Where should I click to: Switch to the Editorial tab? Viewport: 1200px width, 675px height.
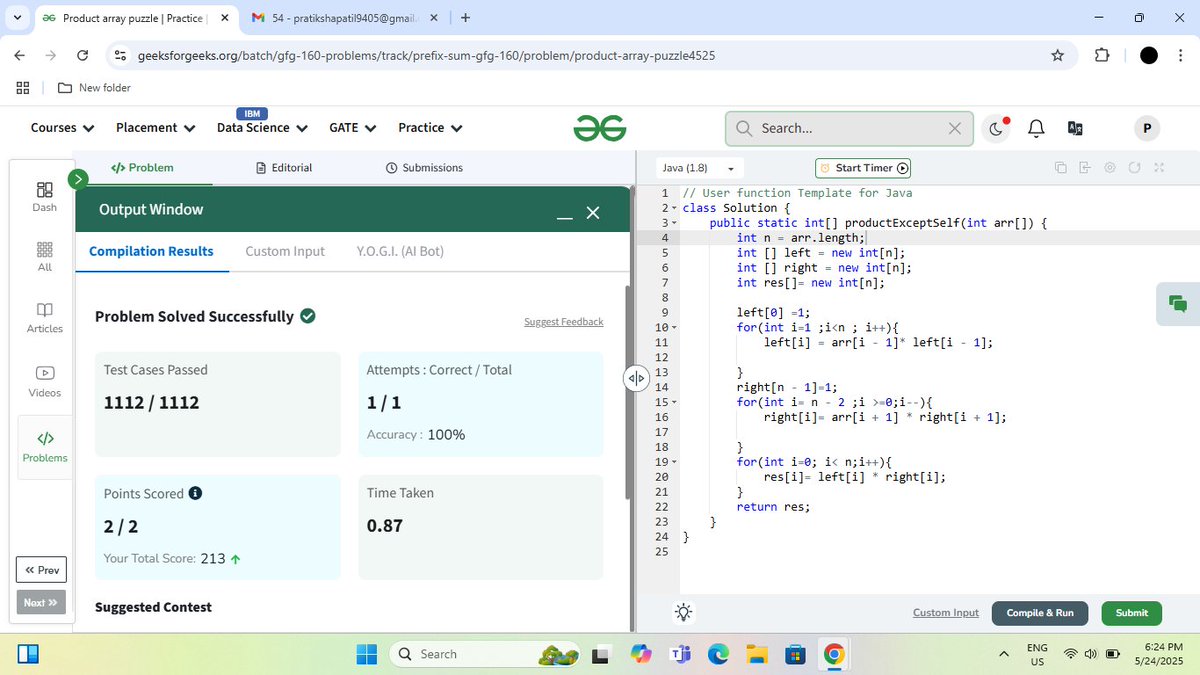(x=284, y=168)
